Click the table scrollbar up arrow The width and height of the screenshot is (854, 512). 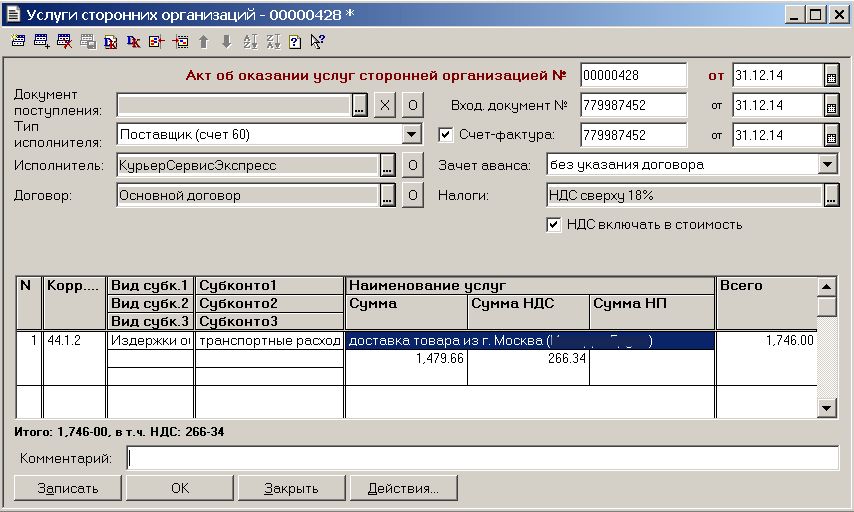[827, 287]
